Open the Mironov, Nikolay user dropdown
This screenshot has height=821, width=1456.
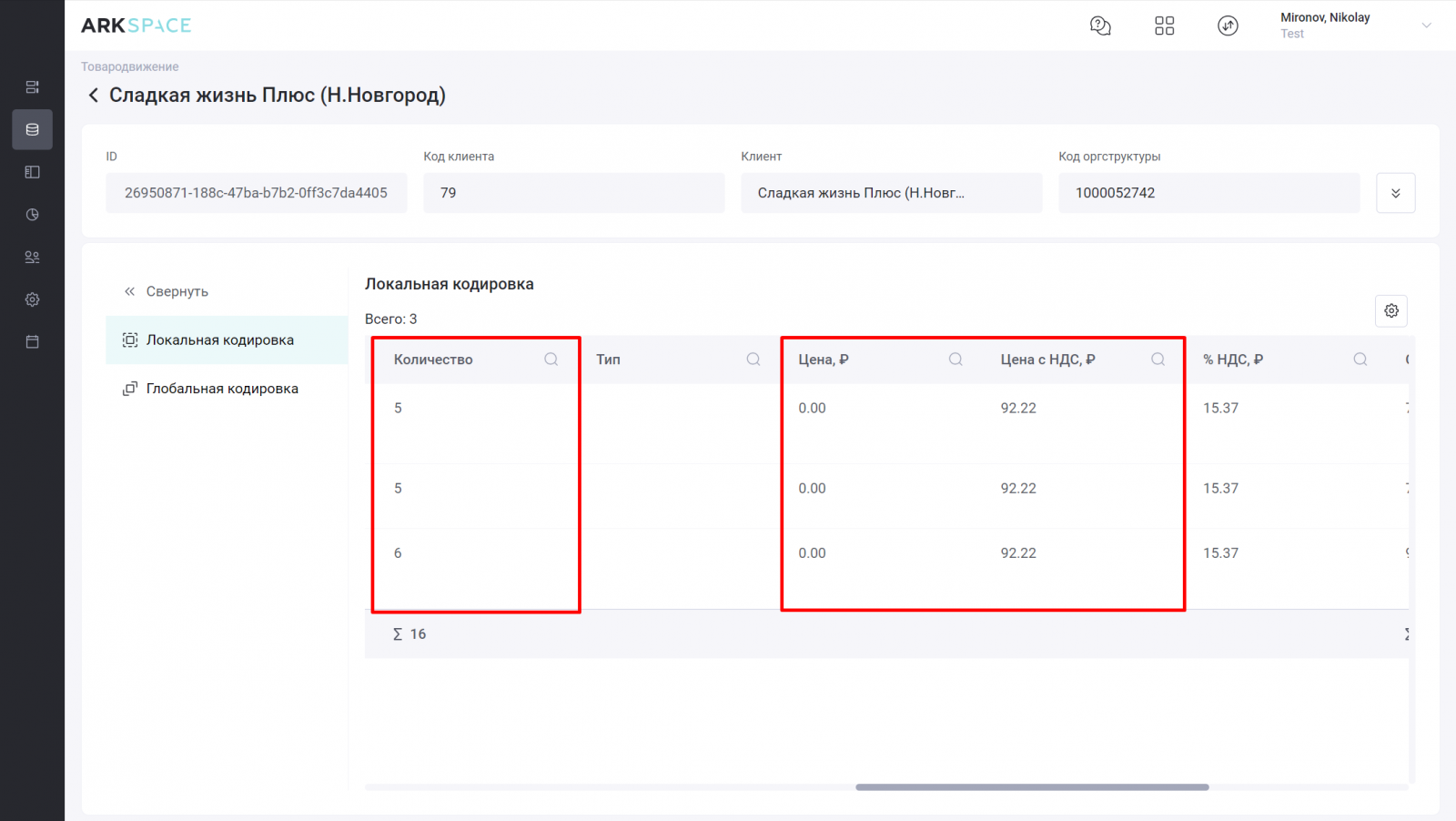click(x=1426, y=25)
